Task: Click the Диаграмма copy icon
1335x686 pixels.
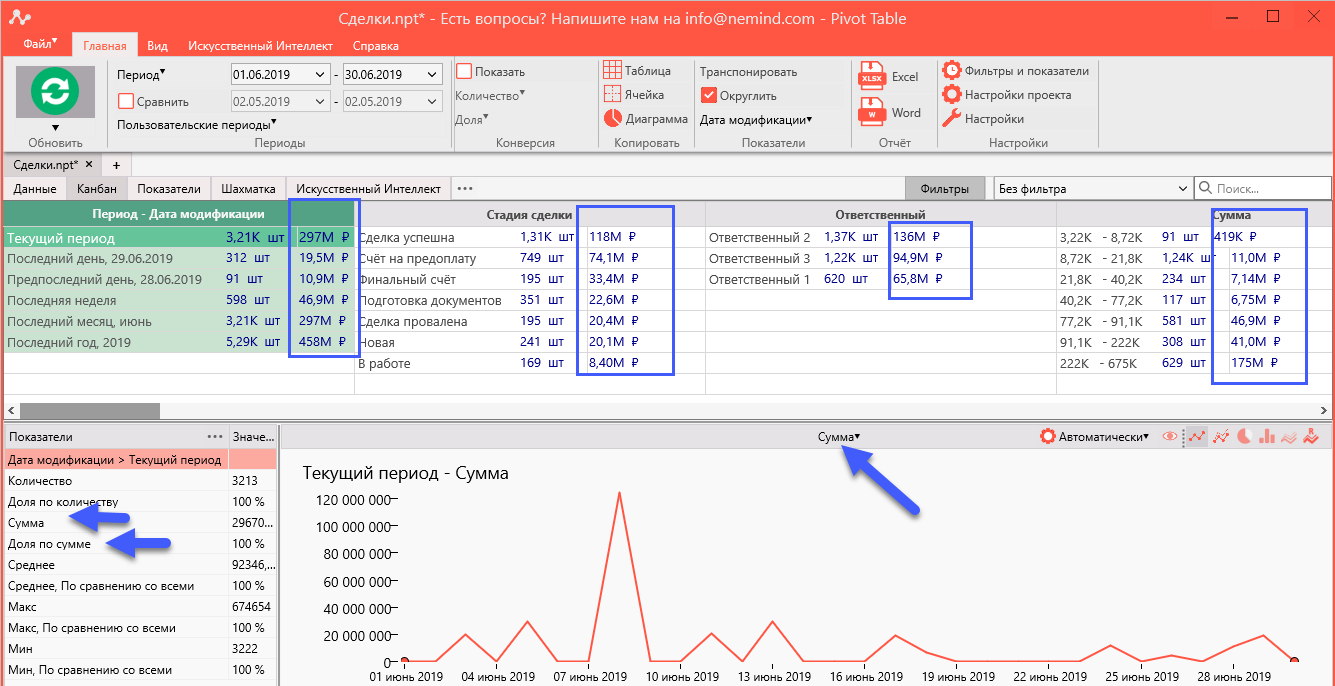Action: click(612, 118)
